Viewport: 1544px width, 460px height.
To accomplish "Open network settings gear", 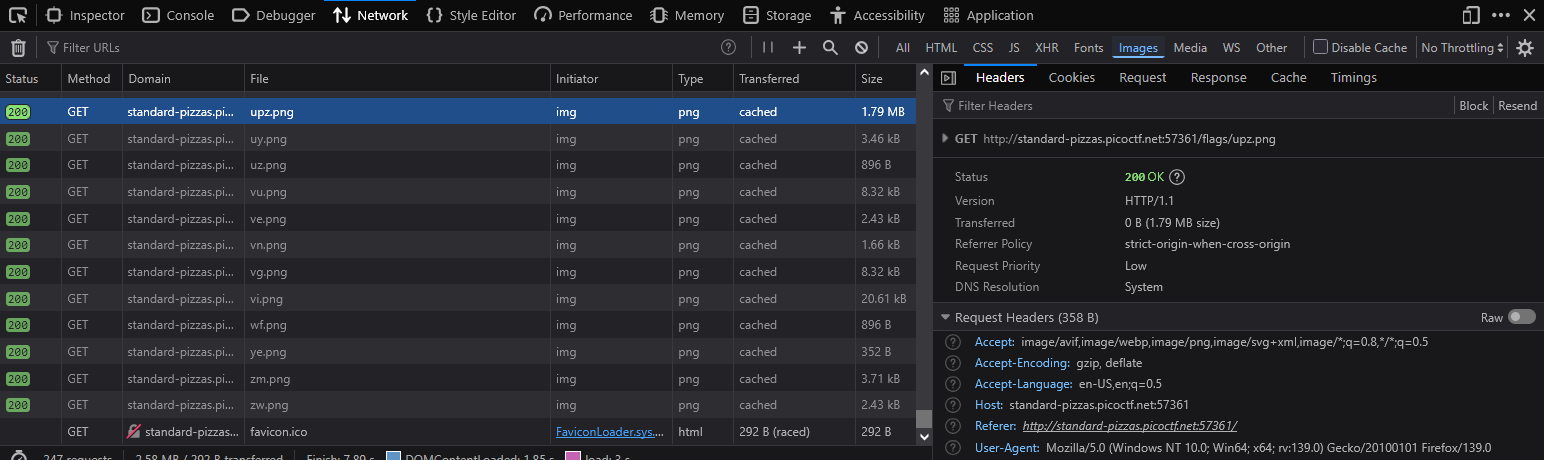I will (x=1525, y=48).
